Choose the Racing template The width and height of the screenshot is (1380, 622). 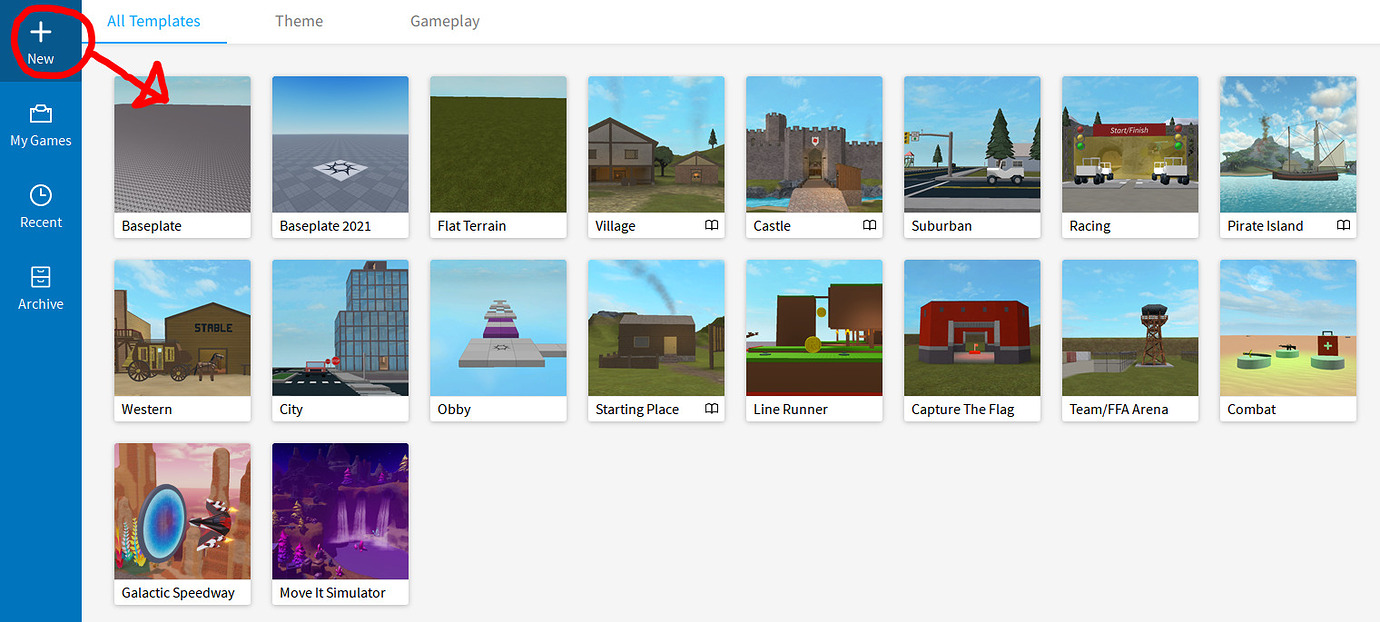coord(1129,144)
